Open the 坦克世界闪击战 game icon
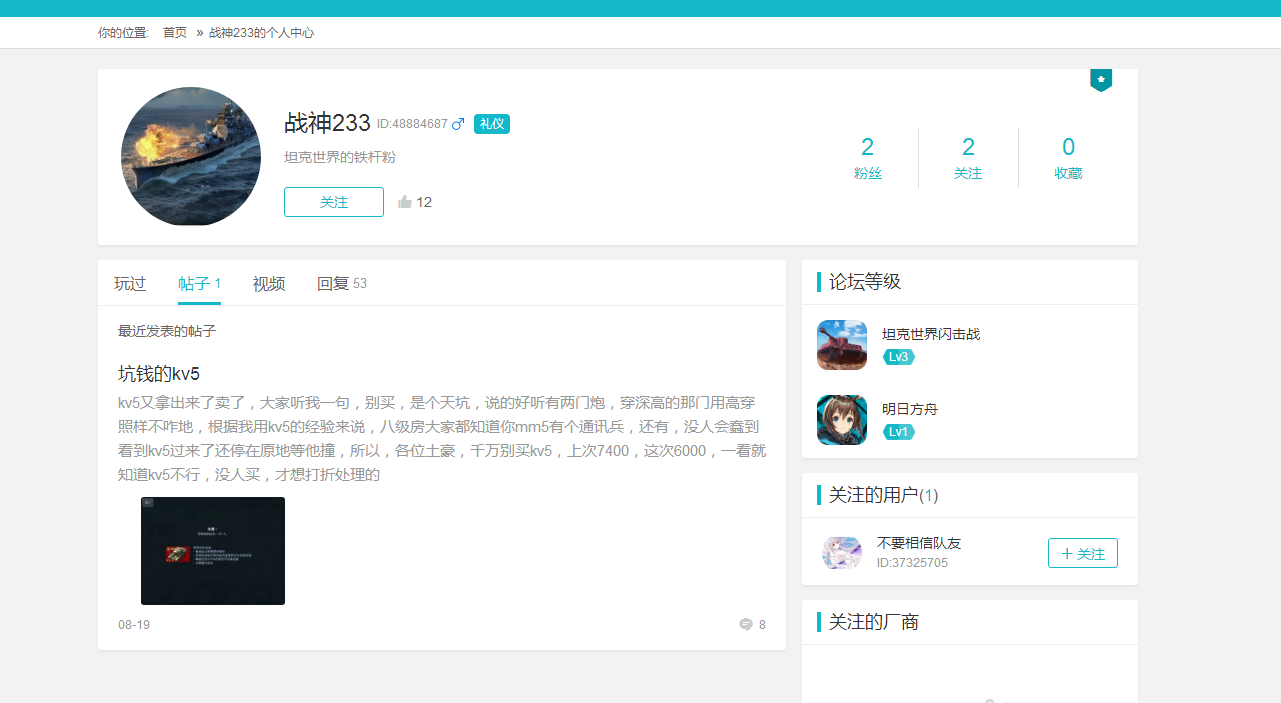This screenshot has width=1281, height=703. (842, 345)
